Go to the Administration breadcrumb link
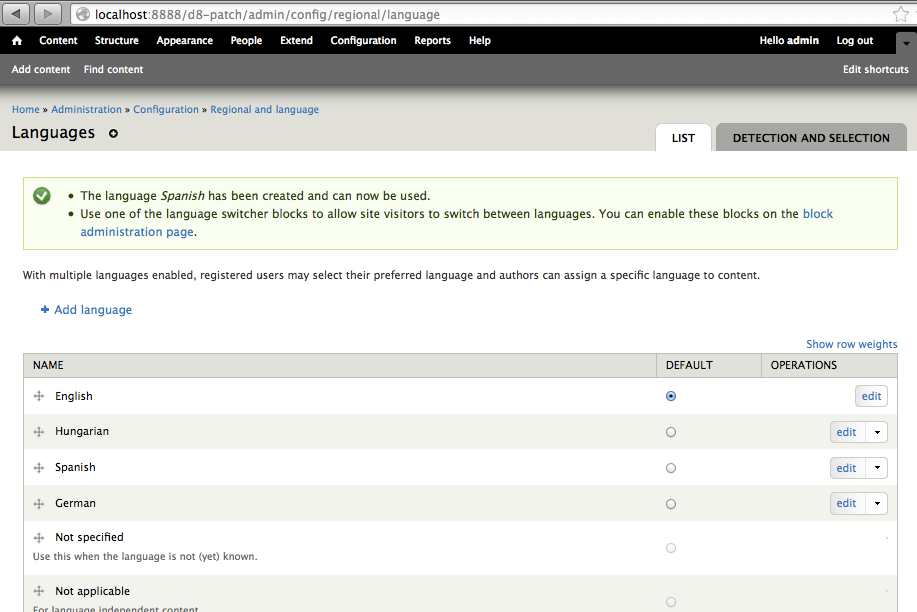Screen dimensions: 917x612 click(87, 109)
